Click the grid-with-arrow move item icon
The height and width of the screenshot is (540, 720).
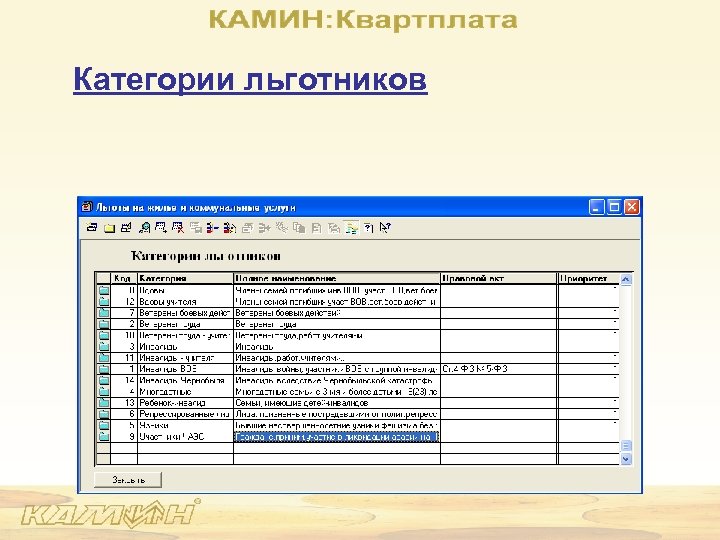[161, 228]
